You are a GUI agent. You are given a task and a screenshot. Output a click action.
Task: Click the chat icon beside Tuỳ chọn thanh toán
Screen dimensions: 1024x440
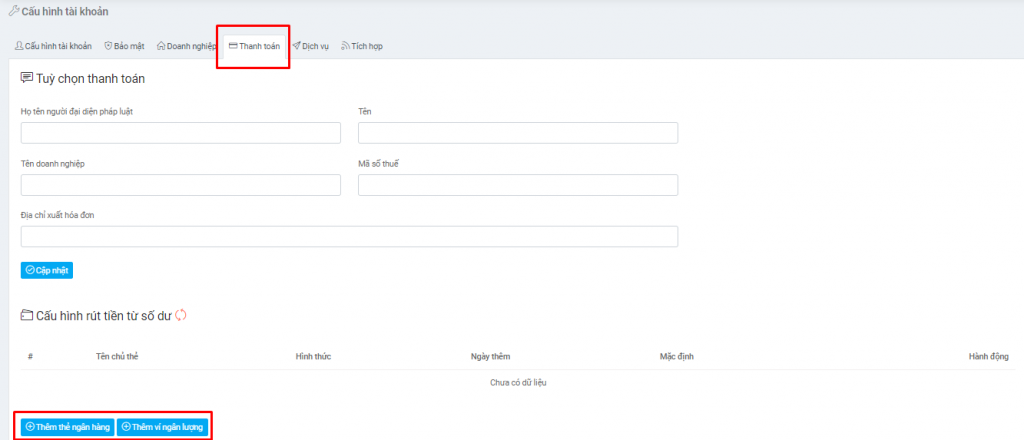27,78
